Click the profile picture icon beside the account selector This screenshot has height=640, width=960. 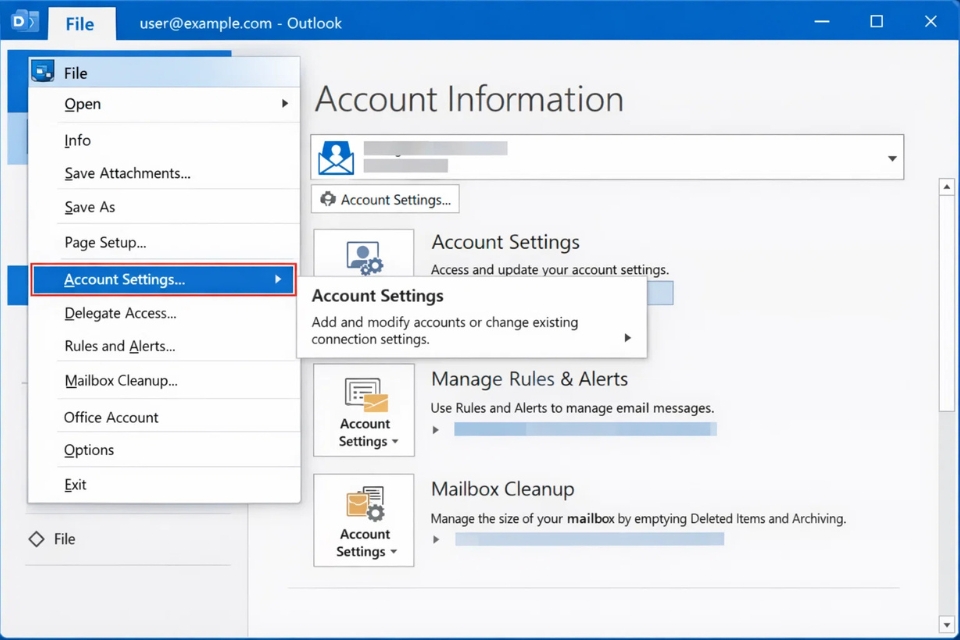[335, 156]
